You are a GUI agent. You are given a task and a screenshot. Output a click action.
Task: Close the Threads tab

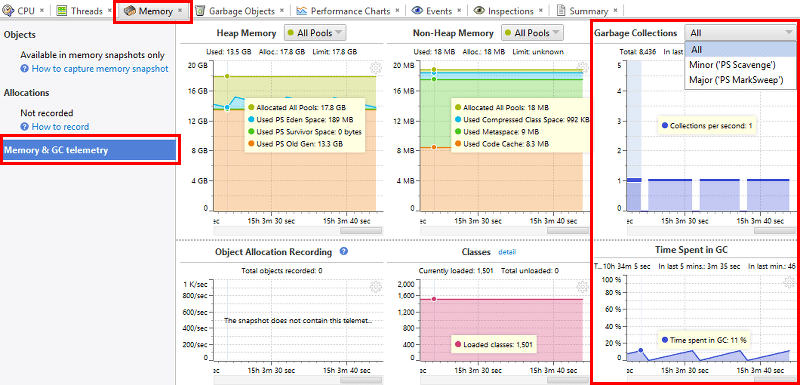(x=110, y=10)
